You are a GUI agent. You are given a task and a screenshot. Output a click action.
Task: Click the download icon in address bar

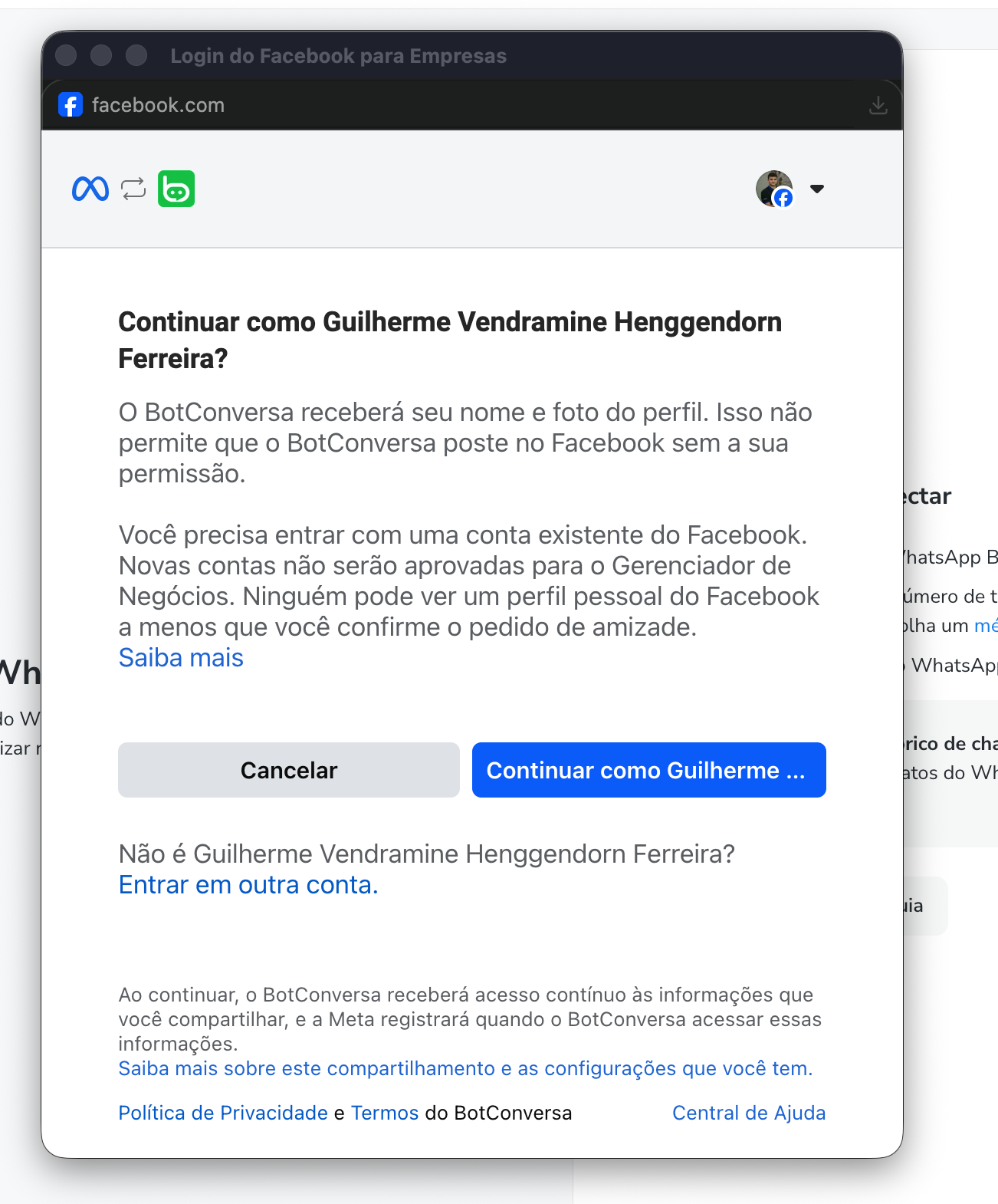(878, 106)
